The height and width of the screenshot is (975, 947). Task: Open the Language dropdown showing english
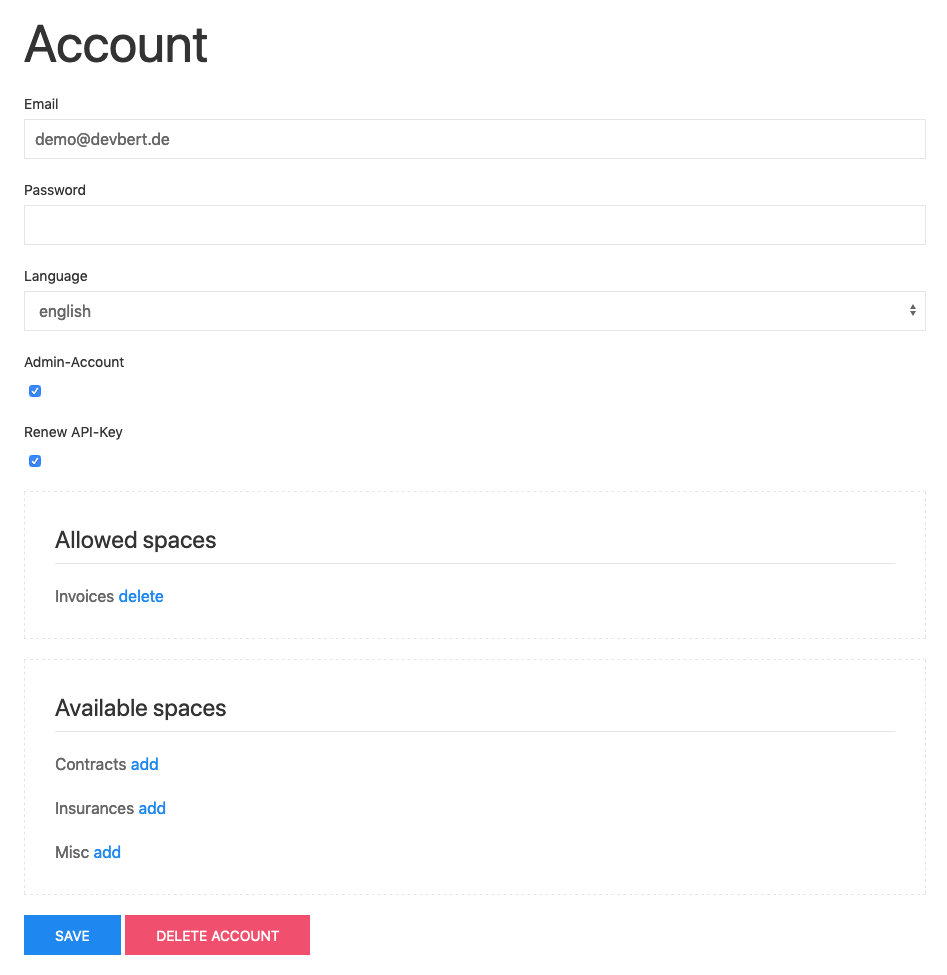474,311
